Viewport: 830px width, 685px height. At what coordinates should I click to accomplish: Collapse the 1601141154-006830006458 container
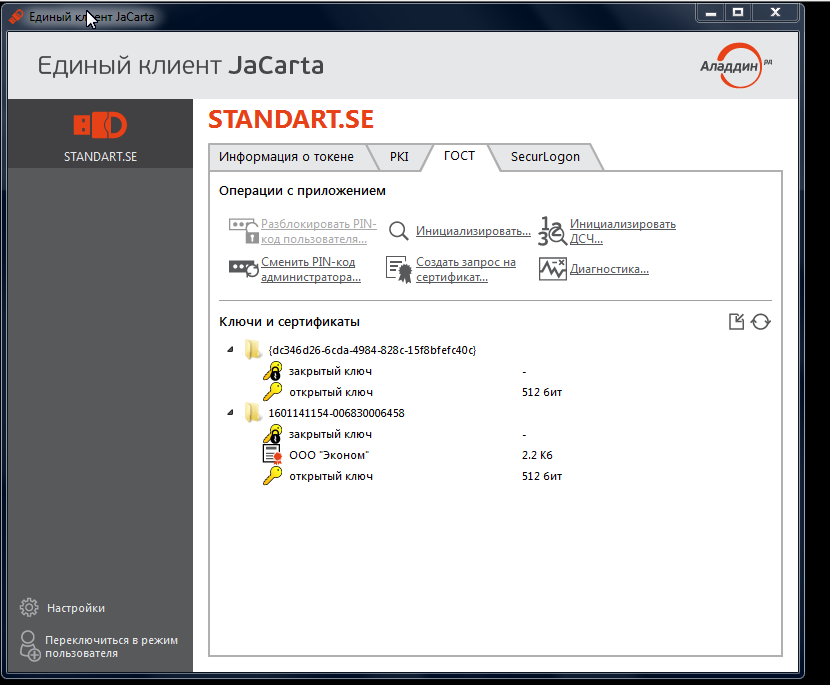(230, 412)
